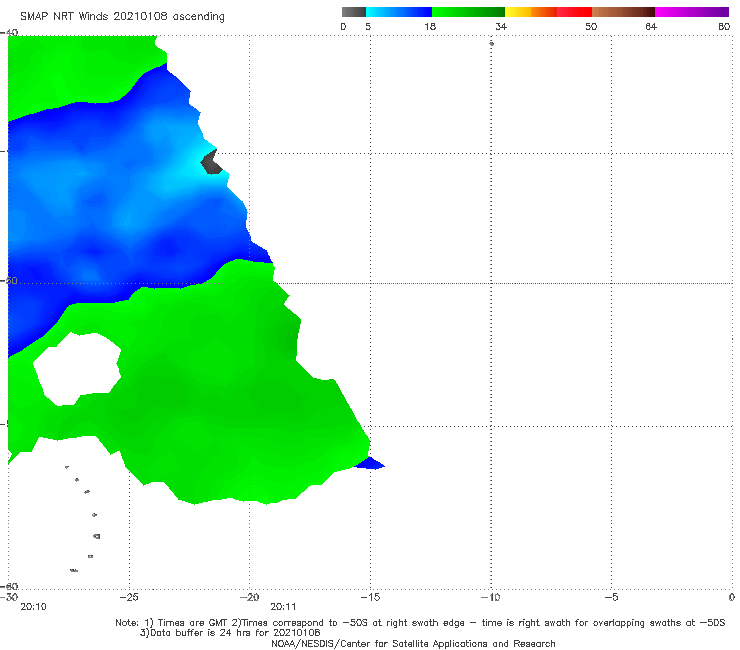Click the title 'SMAP NRT Winds 20210108 ascending'

[x=122, y=17]
